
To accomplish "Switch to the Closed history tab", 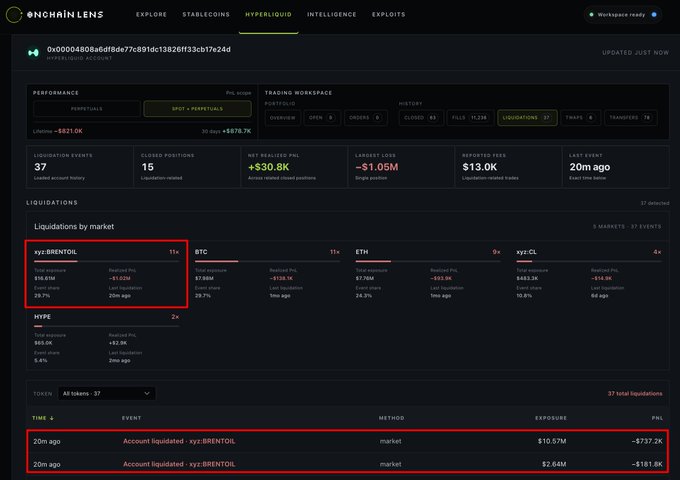I will pos(421,118).
